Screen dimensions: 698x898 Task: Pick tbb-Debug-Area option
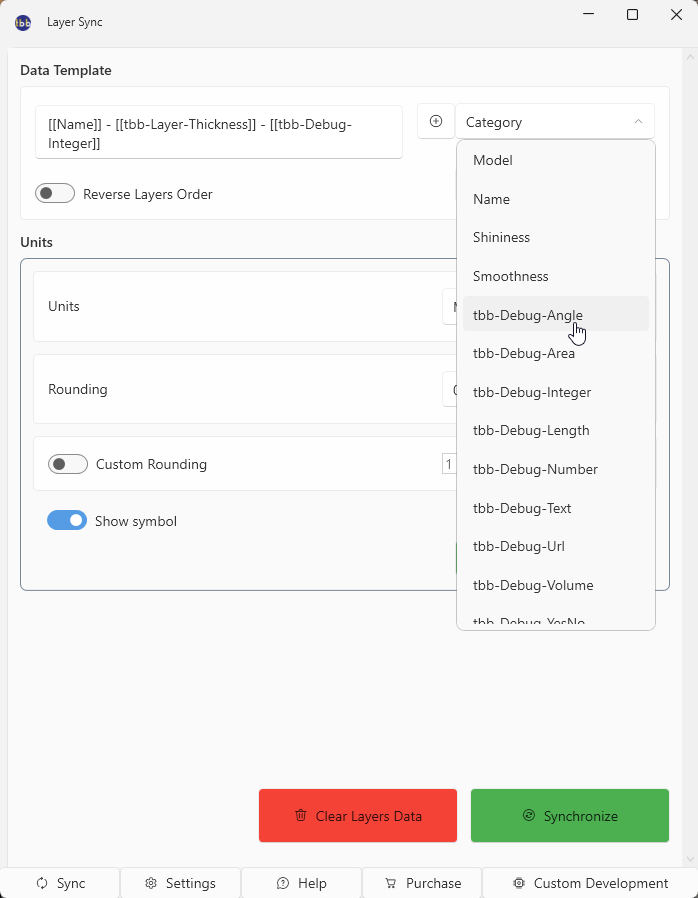click(555, 353)
